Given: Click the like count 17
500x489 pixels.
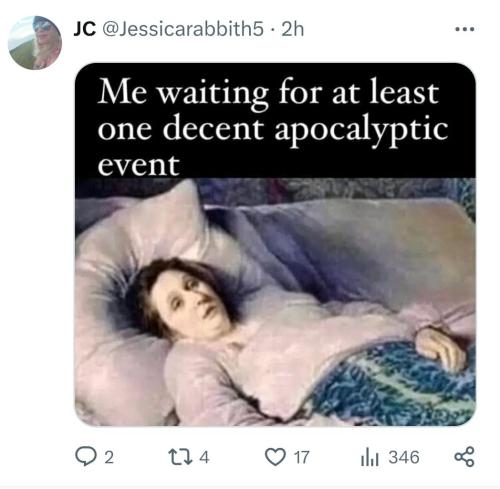Looking at the screenshot, I should 302,457.
